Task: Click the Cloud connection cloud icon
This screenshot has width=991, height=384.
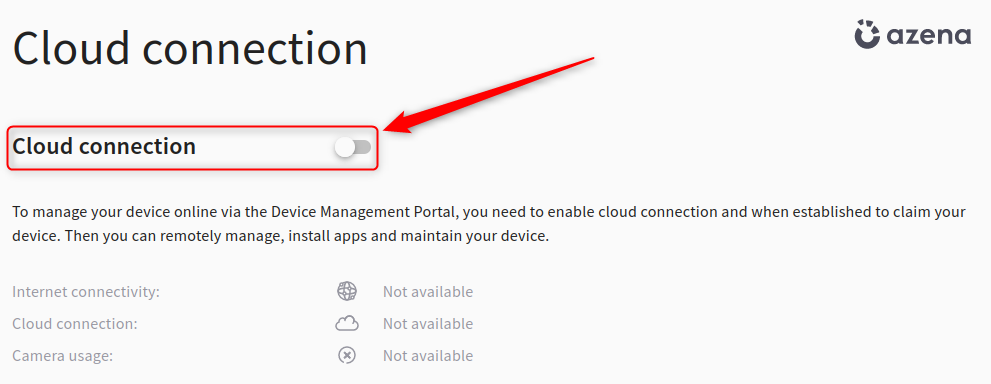Action: [x=346, y=324]
